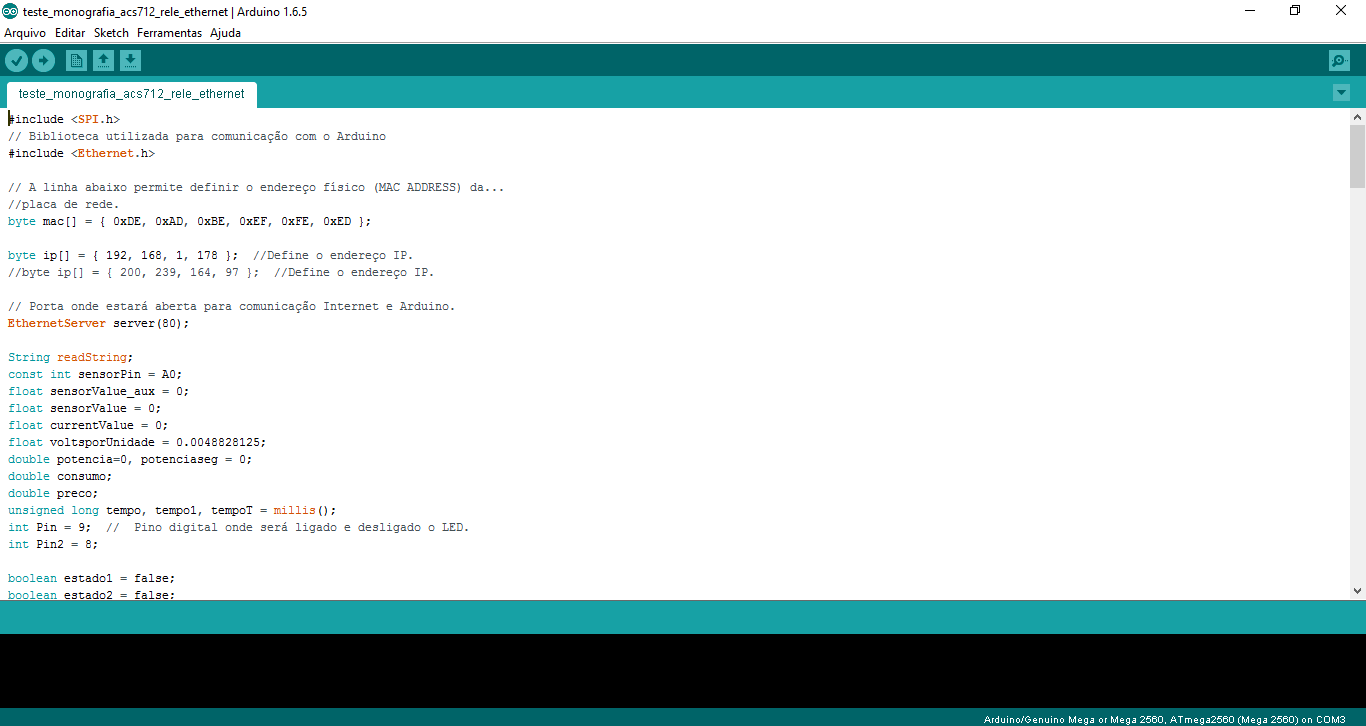Upload the sketch with the arrow icon
The image size is (1366, 726).
[43, 61]
